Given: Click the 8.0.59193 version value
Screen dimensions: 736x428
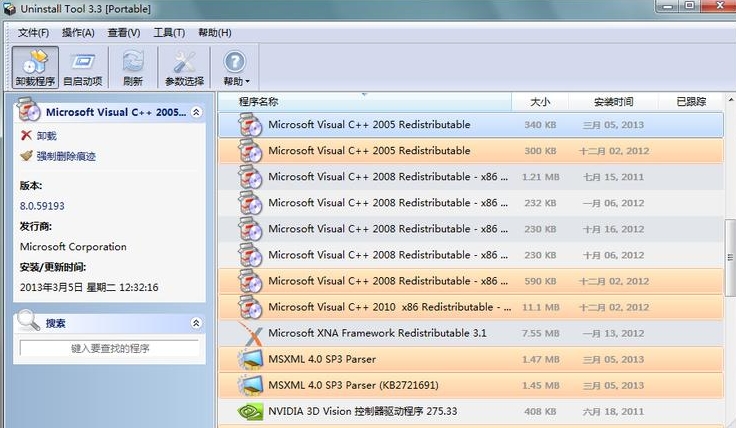Looking at the screenshot, I should click(x=42, y=206).
